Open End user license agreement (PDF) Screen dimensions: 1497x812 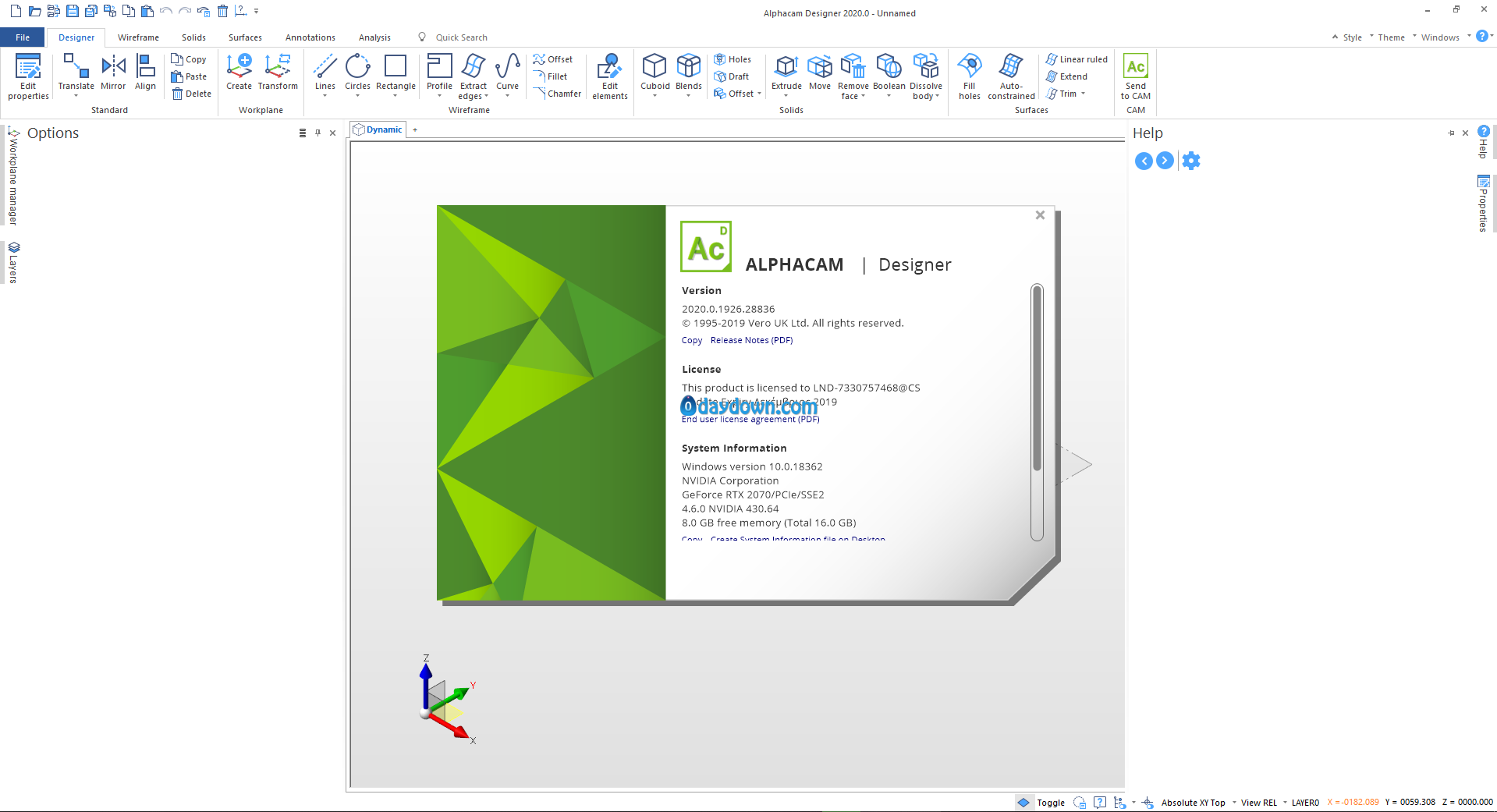pos(750,420)
